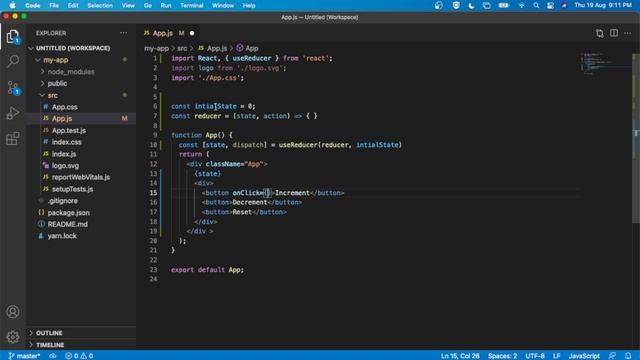640x360 pixels.
Task: Click my-app breadcrumb segment
Action: coord(156,48)
